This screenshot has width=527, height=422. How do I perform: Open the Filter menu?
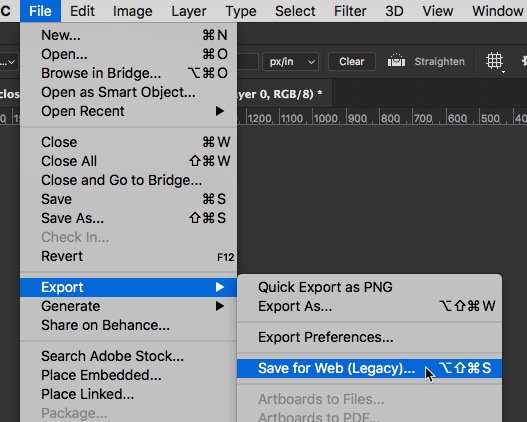350,11
